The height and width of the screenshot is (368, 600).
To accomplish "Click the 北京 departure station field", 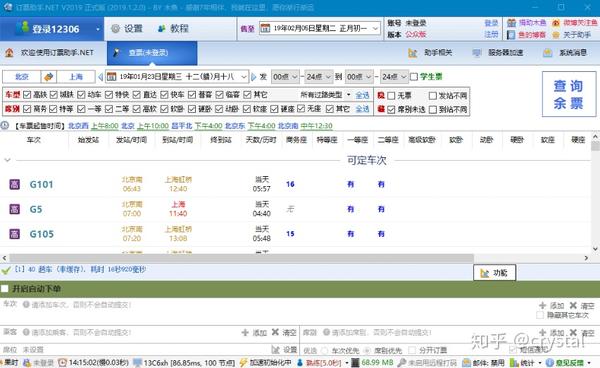I will point(21,77).
